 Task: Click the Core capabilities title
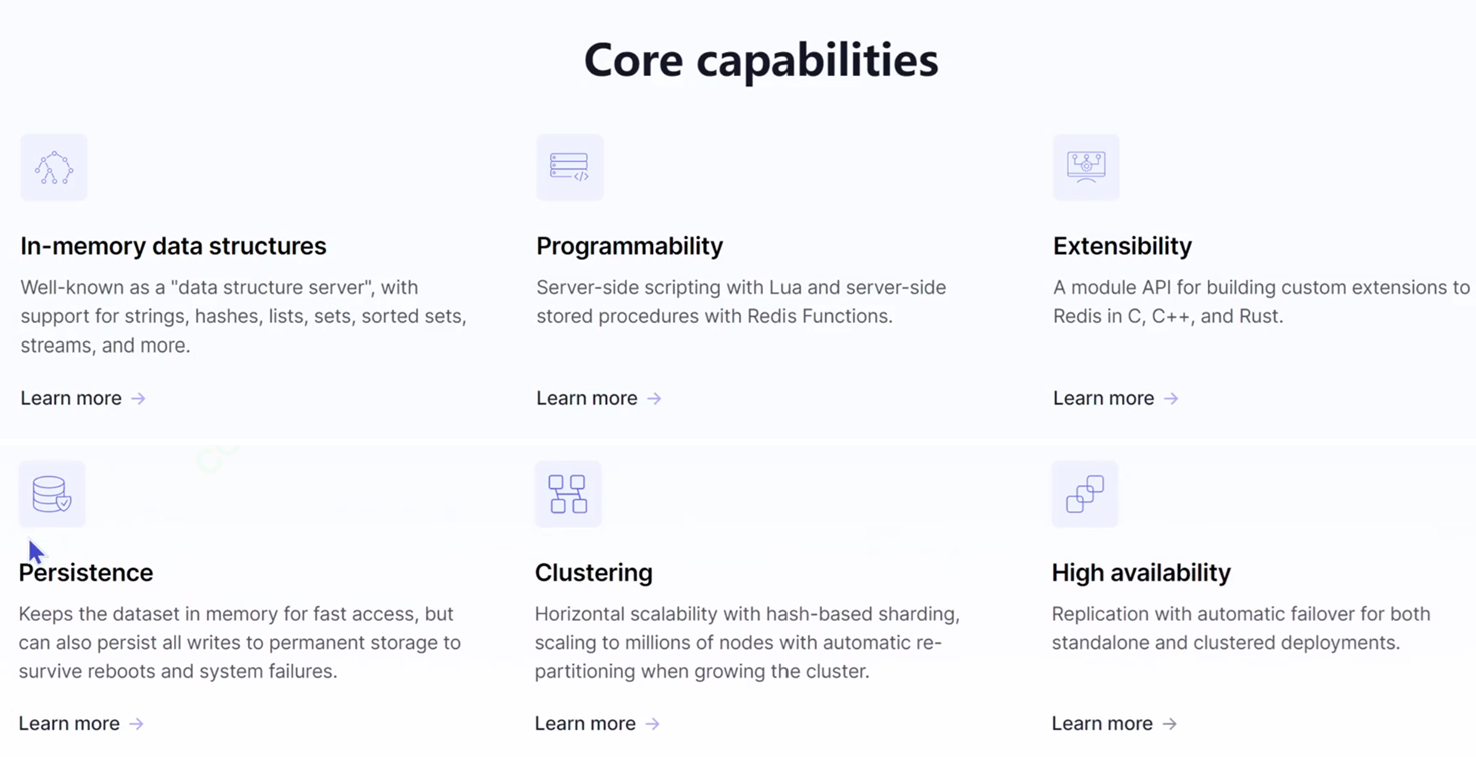pos(761,60)
